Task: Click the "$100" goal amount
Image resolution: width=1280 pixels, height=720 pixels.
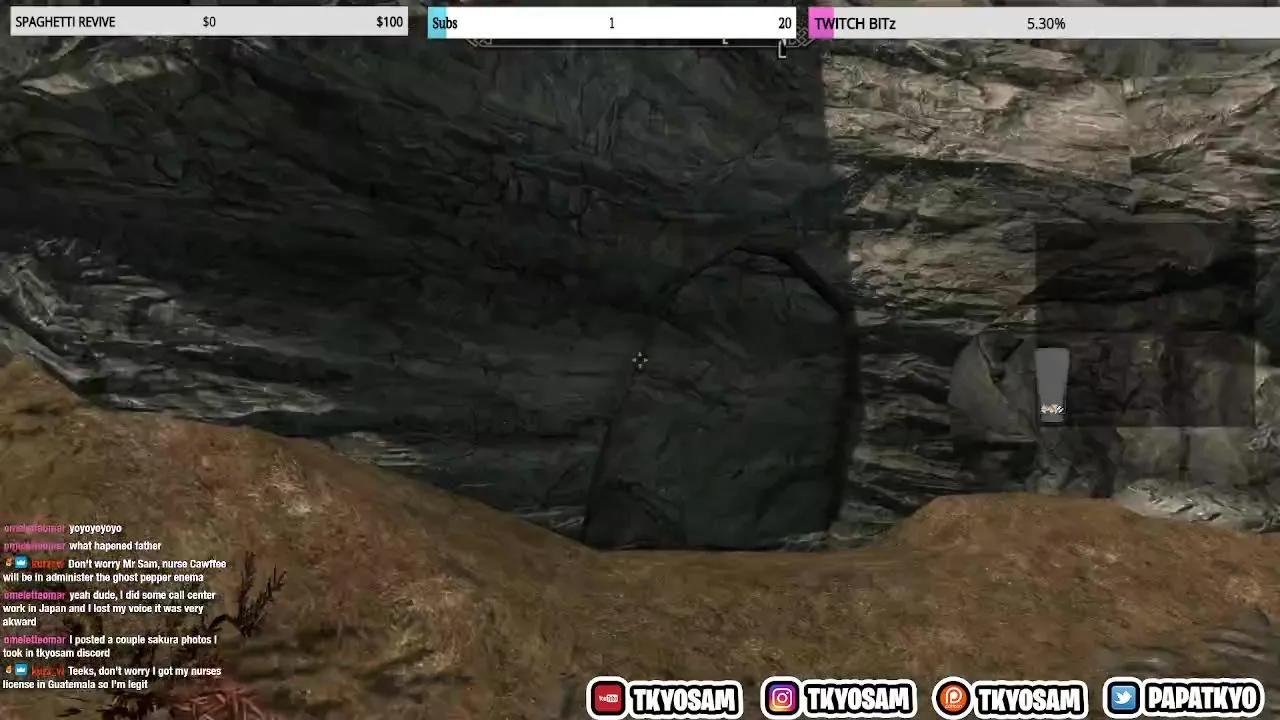Action: point(389,22)
